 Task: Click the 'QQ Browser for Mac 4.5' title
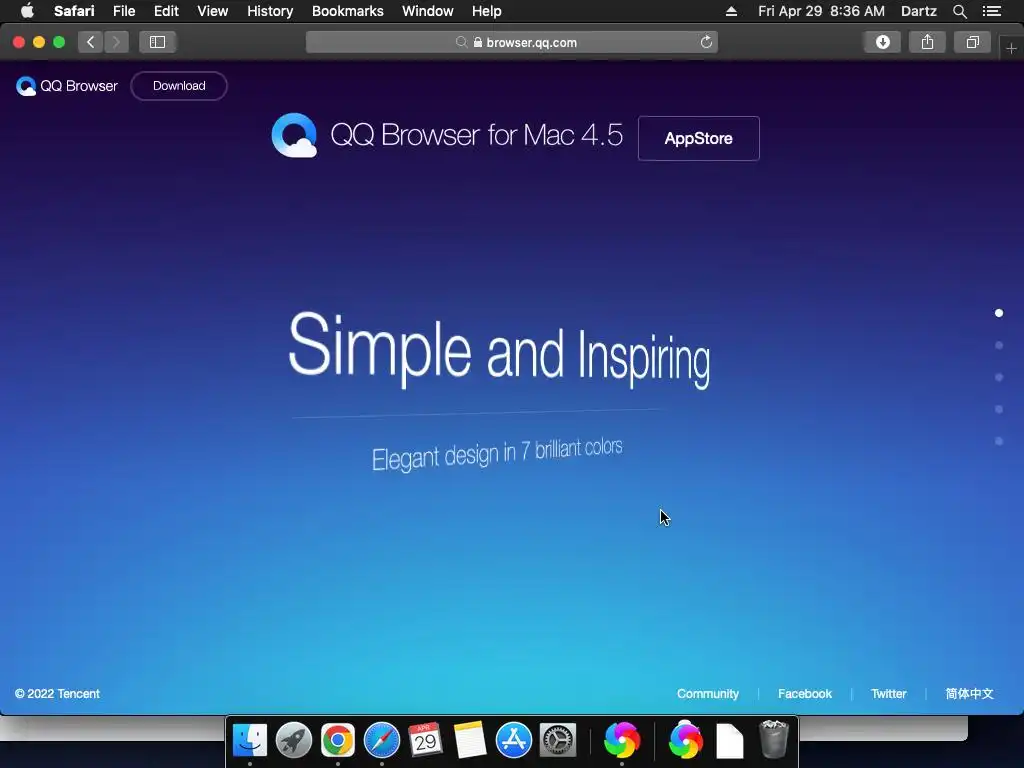pyautogui.click(x=477, y=135)
